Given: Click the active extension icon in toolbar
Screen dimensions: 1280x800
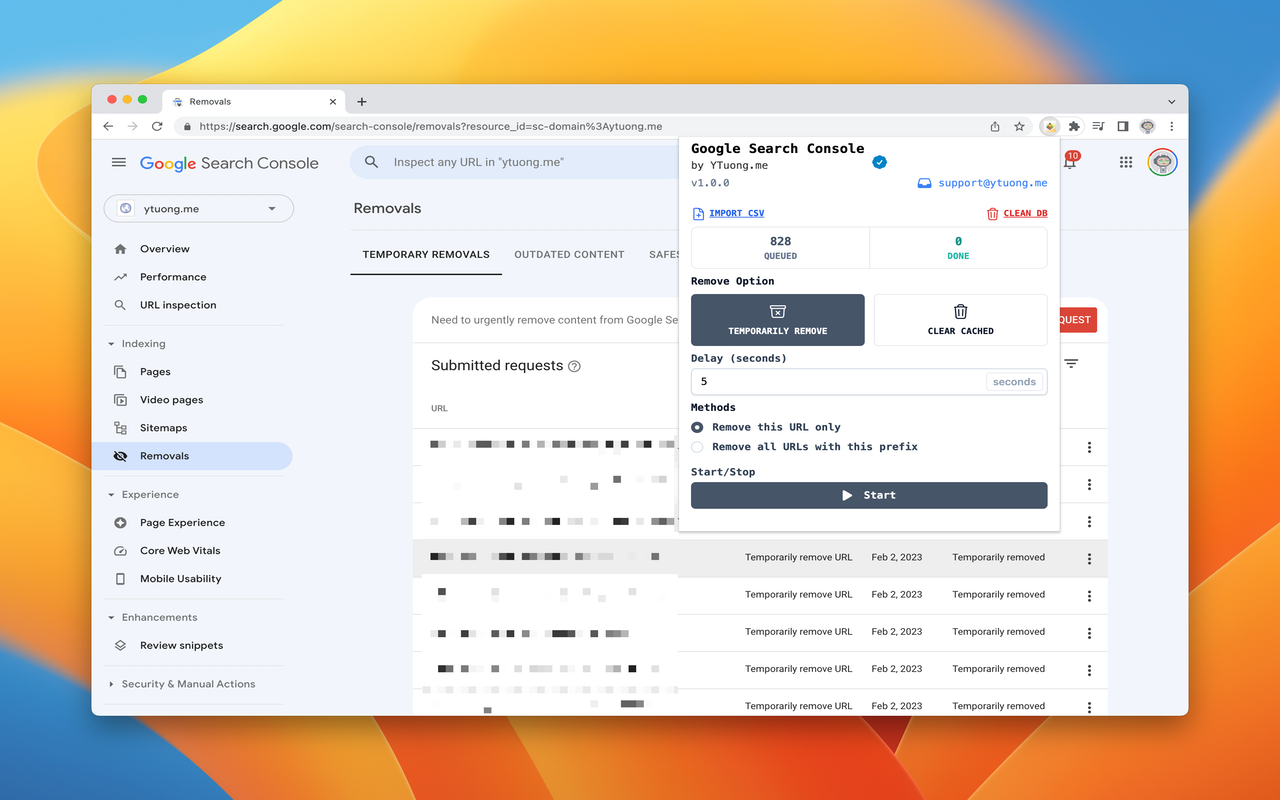Looking at the screenshot, I should pyautogui.click(x=1049, y=126).
